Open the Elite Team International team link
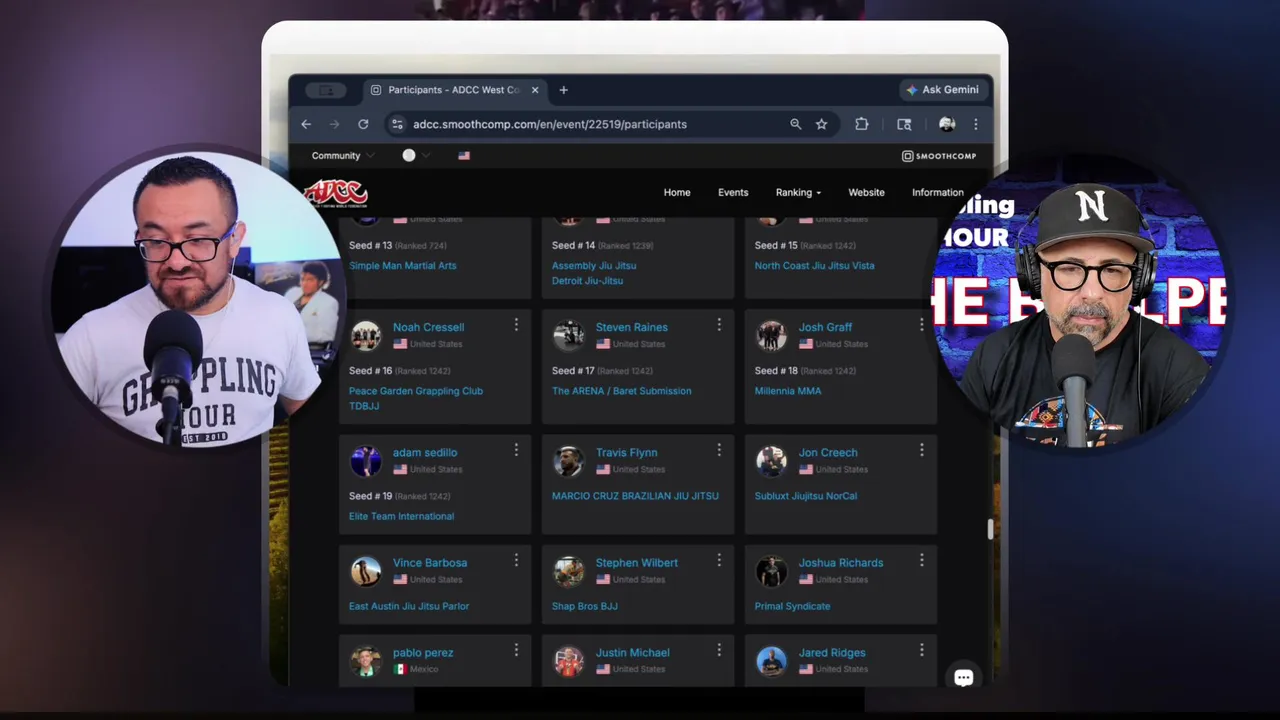This screenshot has width=1280, height=720. (401, 516)
